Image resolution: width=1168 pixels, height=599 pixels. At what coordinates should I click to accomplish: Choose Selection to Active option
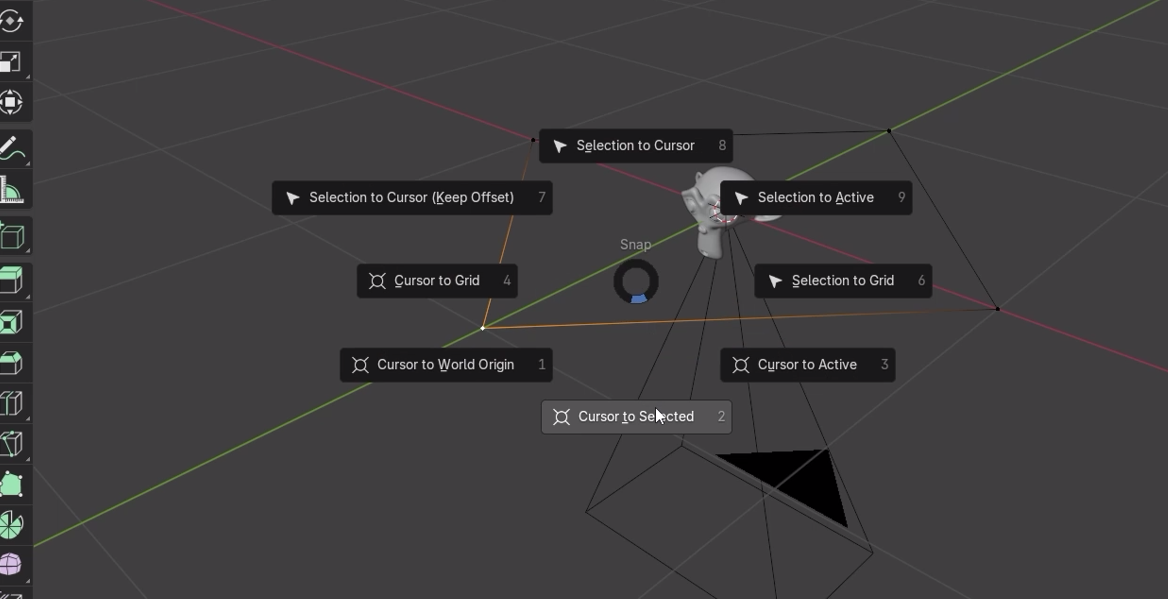click(816, 198)
